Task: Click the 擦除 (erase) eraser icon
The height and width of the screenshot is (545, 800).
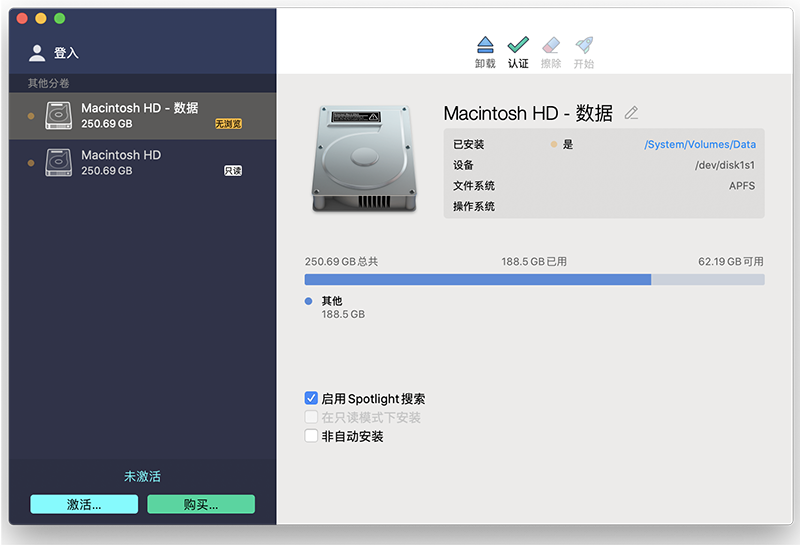Action: pos(551,45)
